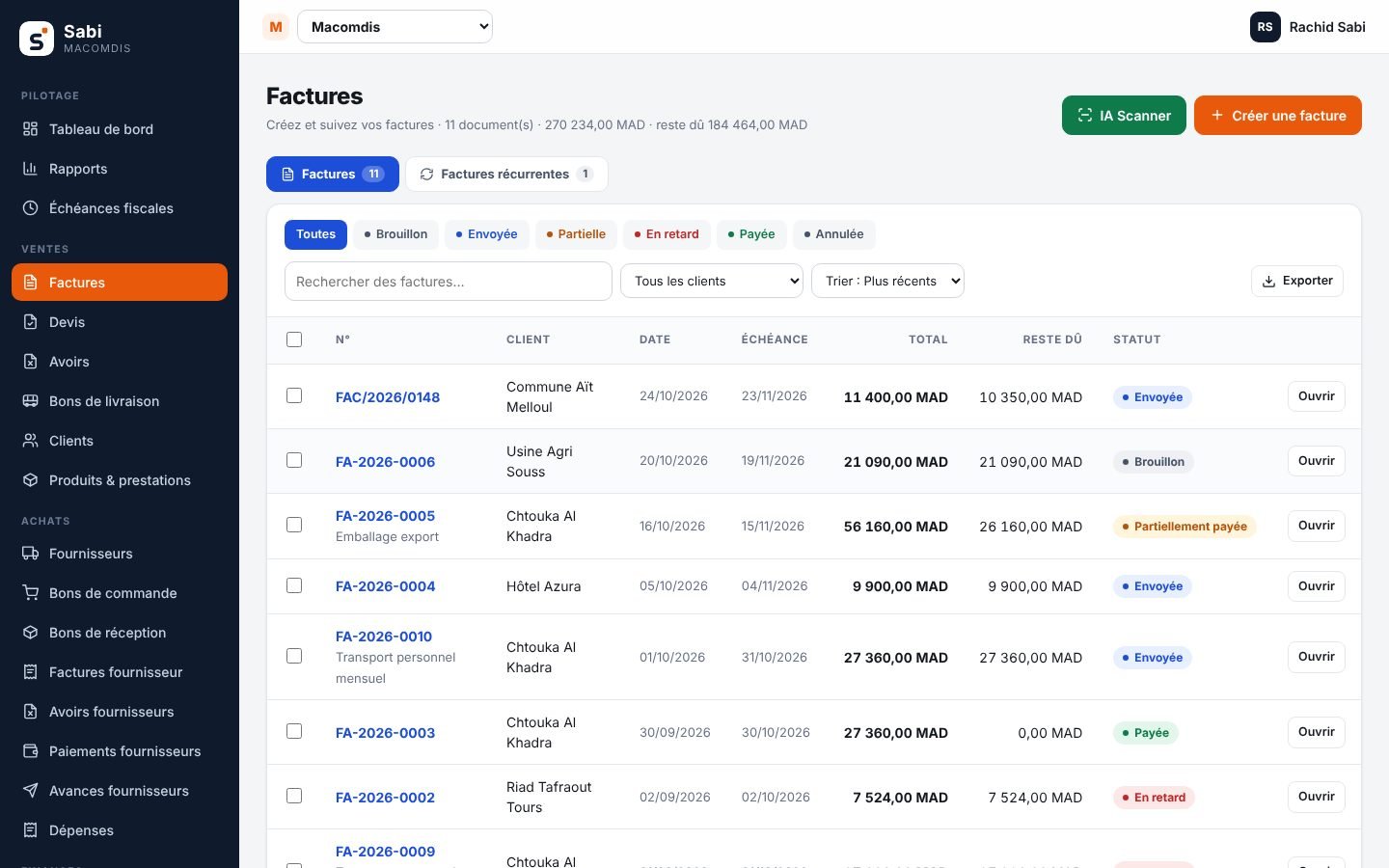
Task: Click the Devis document icon
Action: click(x=30, y=322)
